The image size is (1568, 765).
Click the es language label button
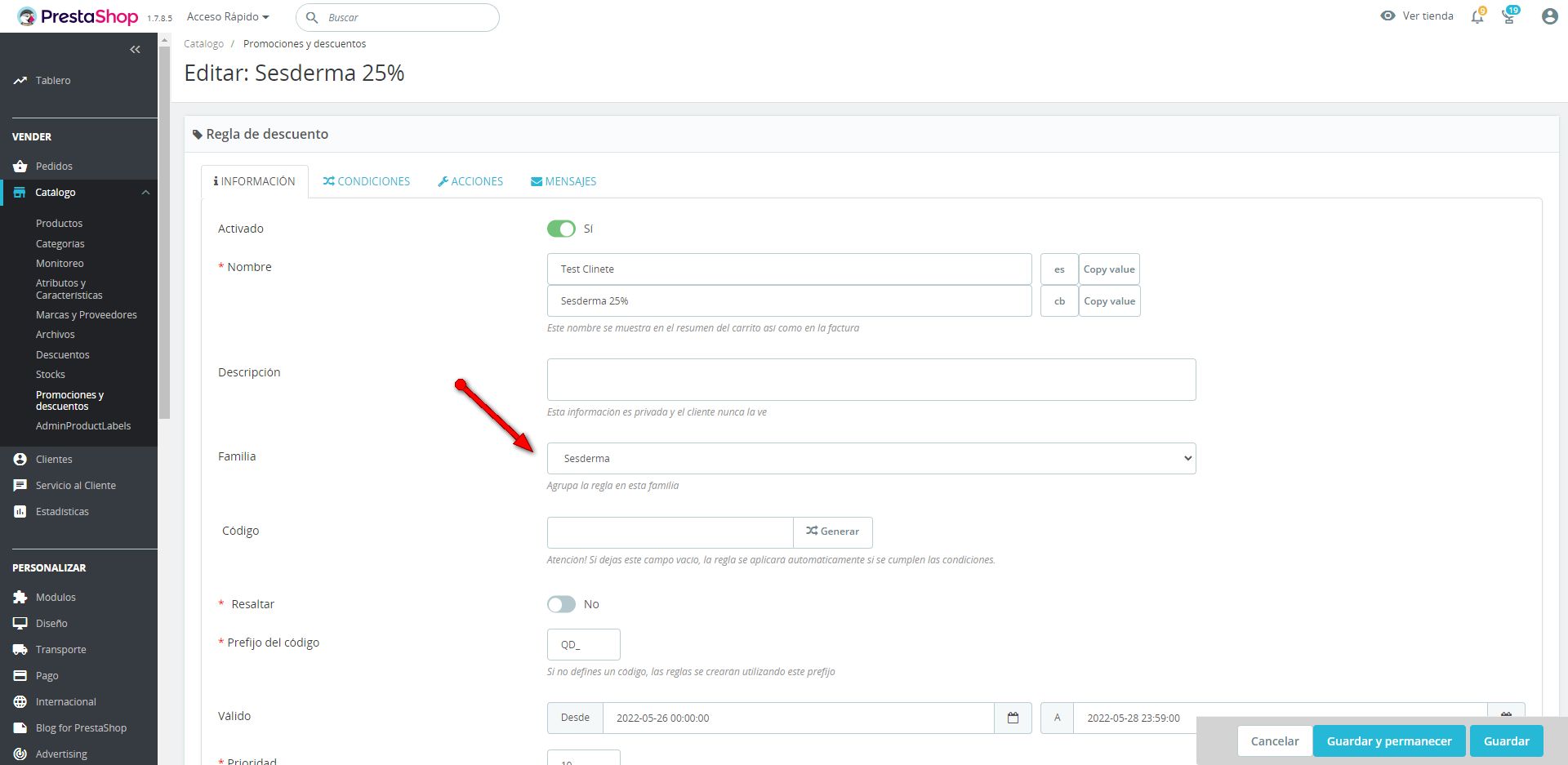tap(1059, 269)
